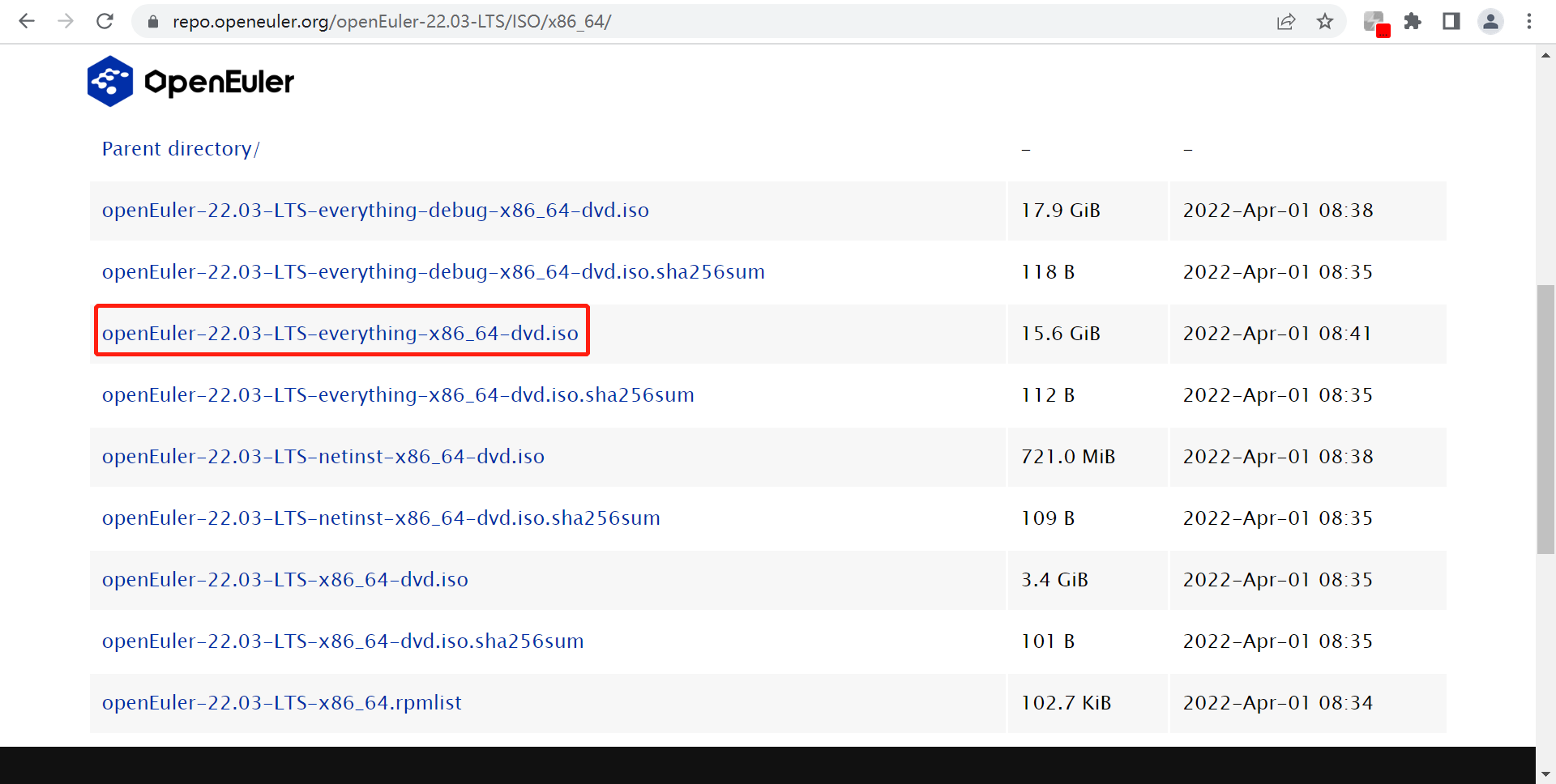1556x784 pixels.
Task: Open everything-x86_64-dvd.iso.sha256sum link
Action: pos(398,395)
